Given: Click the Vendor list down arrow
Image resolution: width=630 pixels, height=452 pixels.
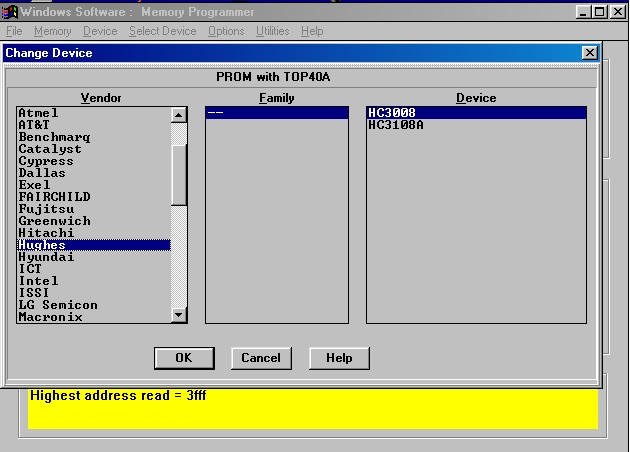Looking at the screenshot, I should click(x=179, y=315).
